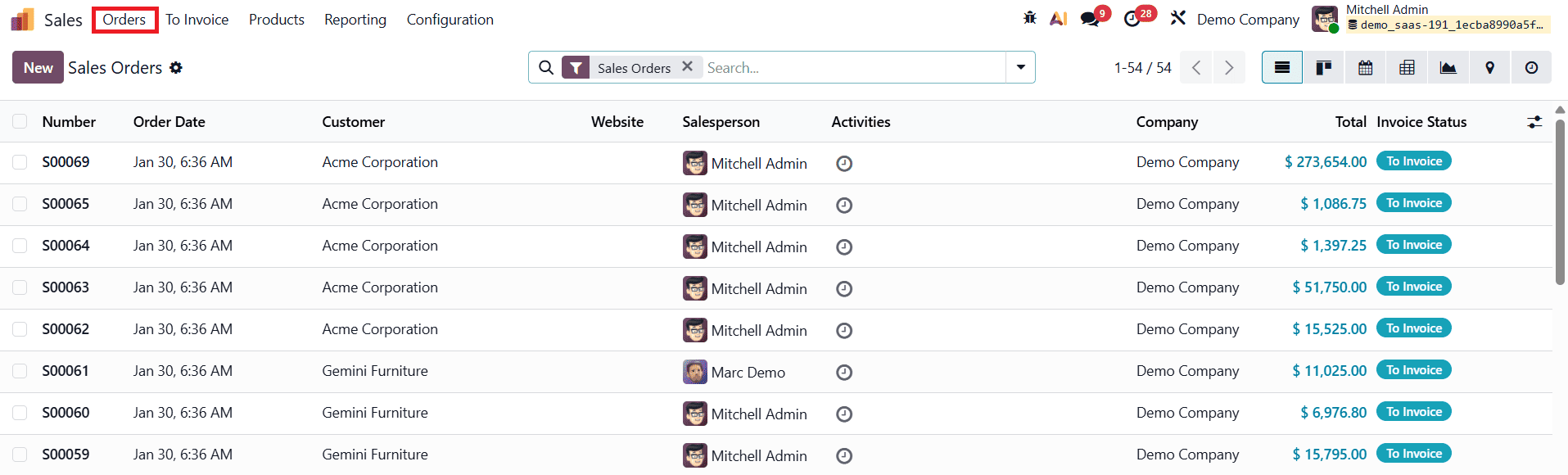
Task: Open the Sales app home icon
Action: click(x=22, y=20)
